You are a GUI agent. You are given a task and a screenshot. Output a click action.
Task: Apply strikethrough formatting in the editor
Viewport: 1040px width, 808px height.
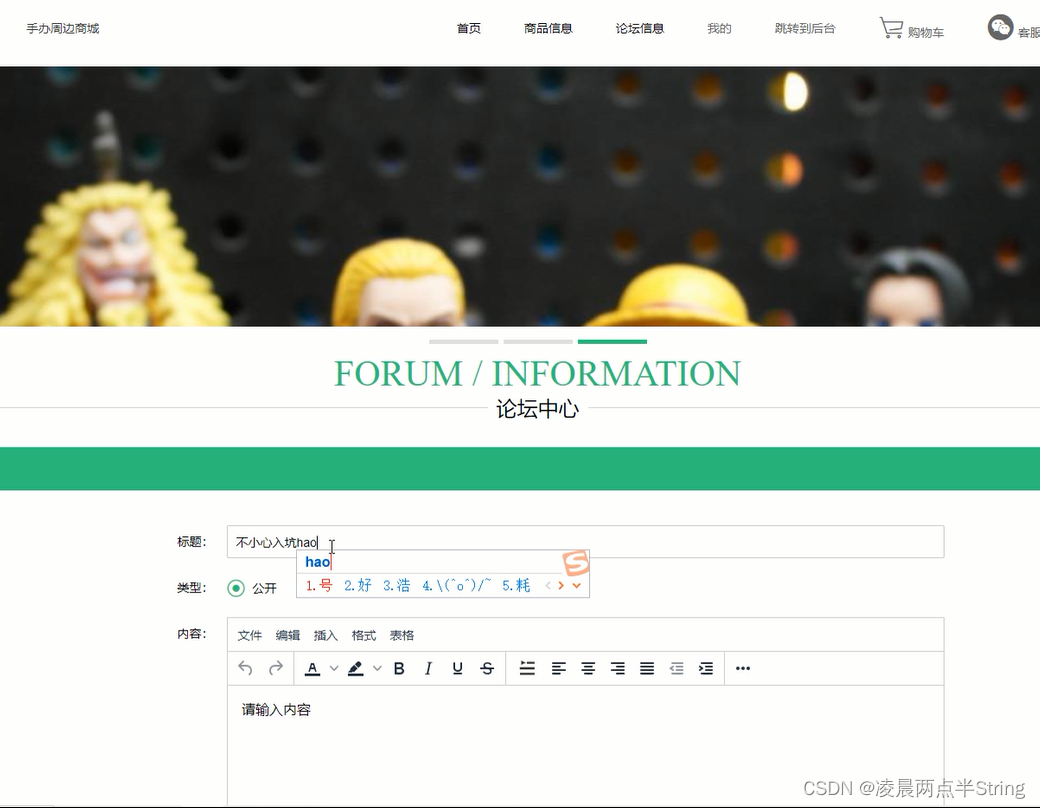[486, 668]
